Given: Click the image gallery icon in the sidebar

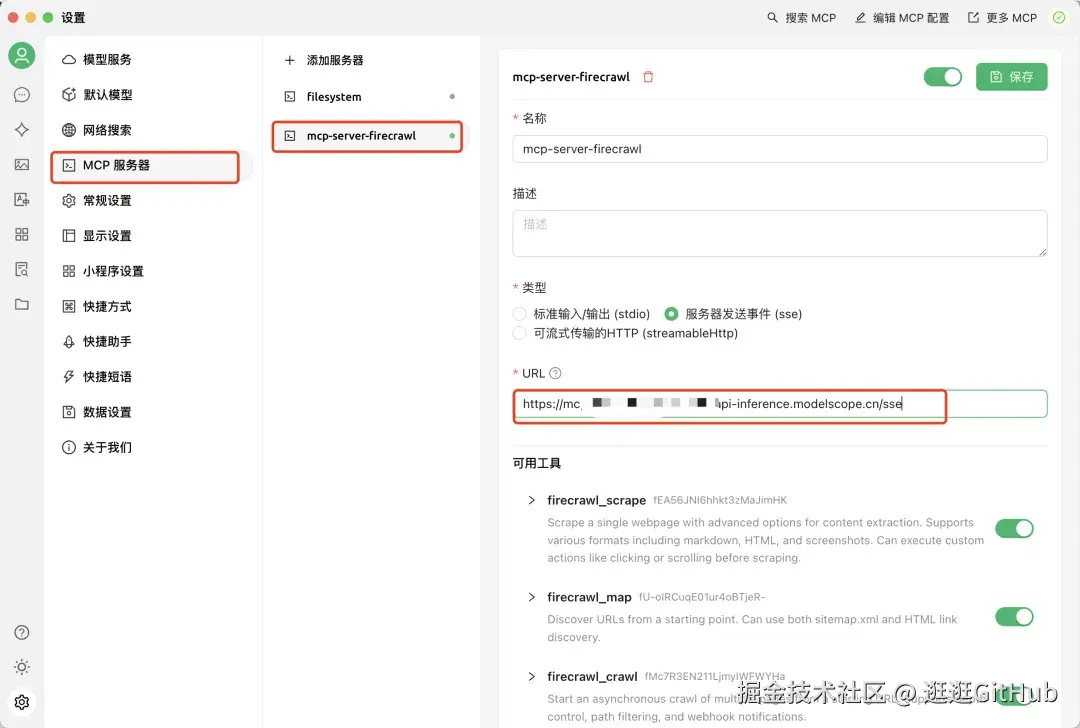Looking at the screenshot, I should click(21, 164).
